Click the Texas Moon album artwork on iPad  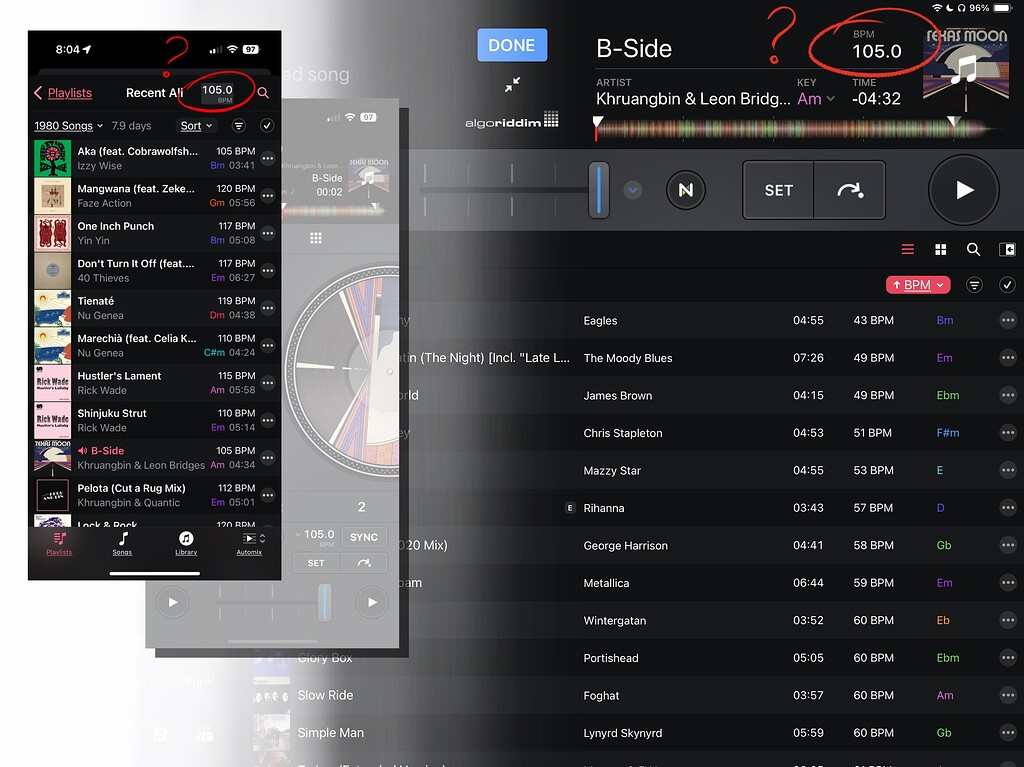(965, 71)
